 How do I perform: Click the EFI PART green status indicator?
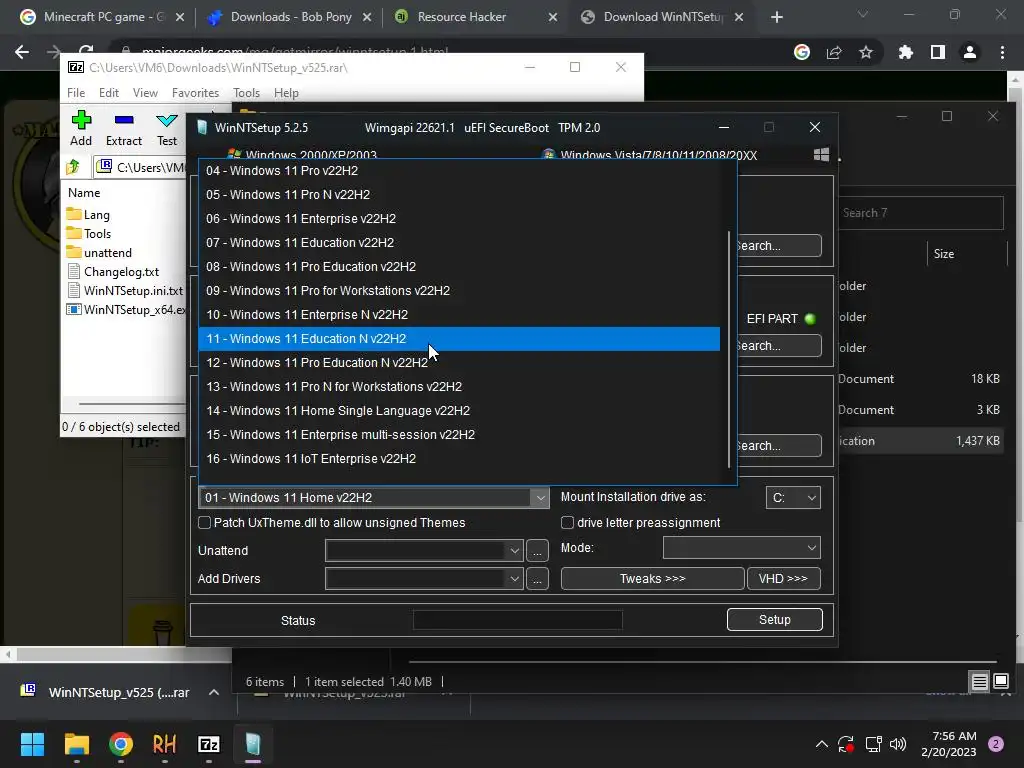click(810, 319)
